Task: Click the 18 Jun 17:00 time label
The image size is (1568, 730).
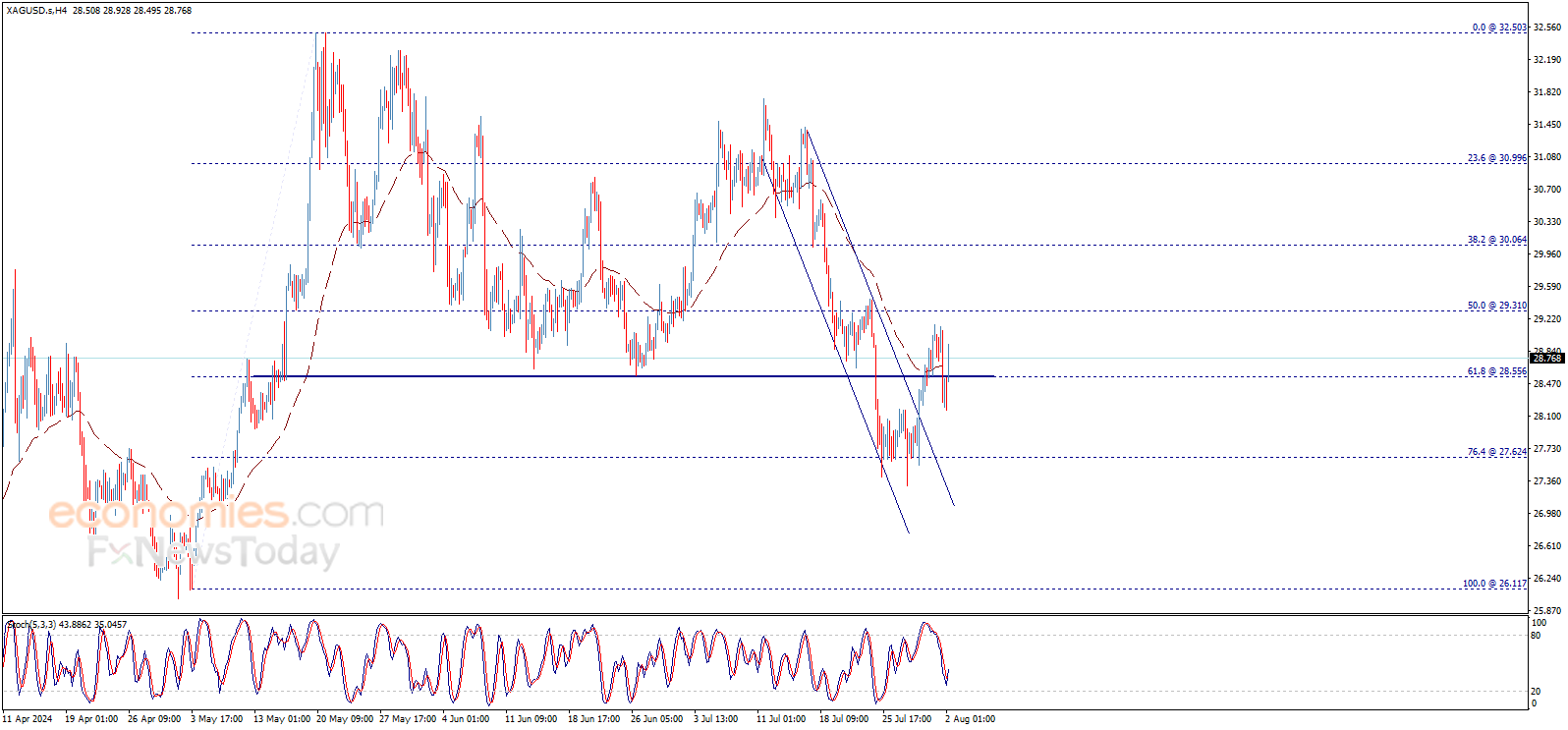Action: 593,719
